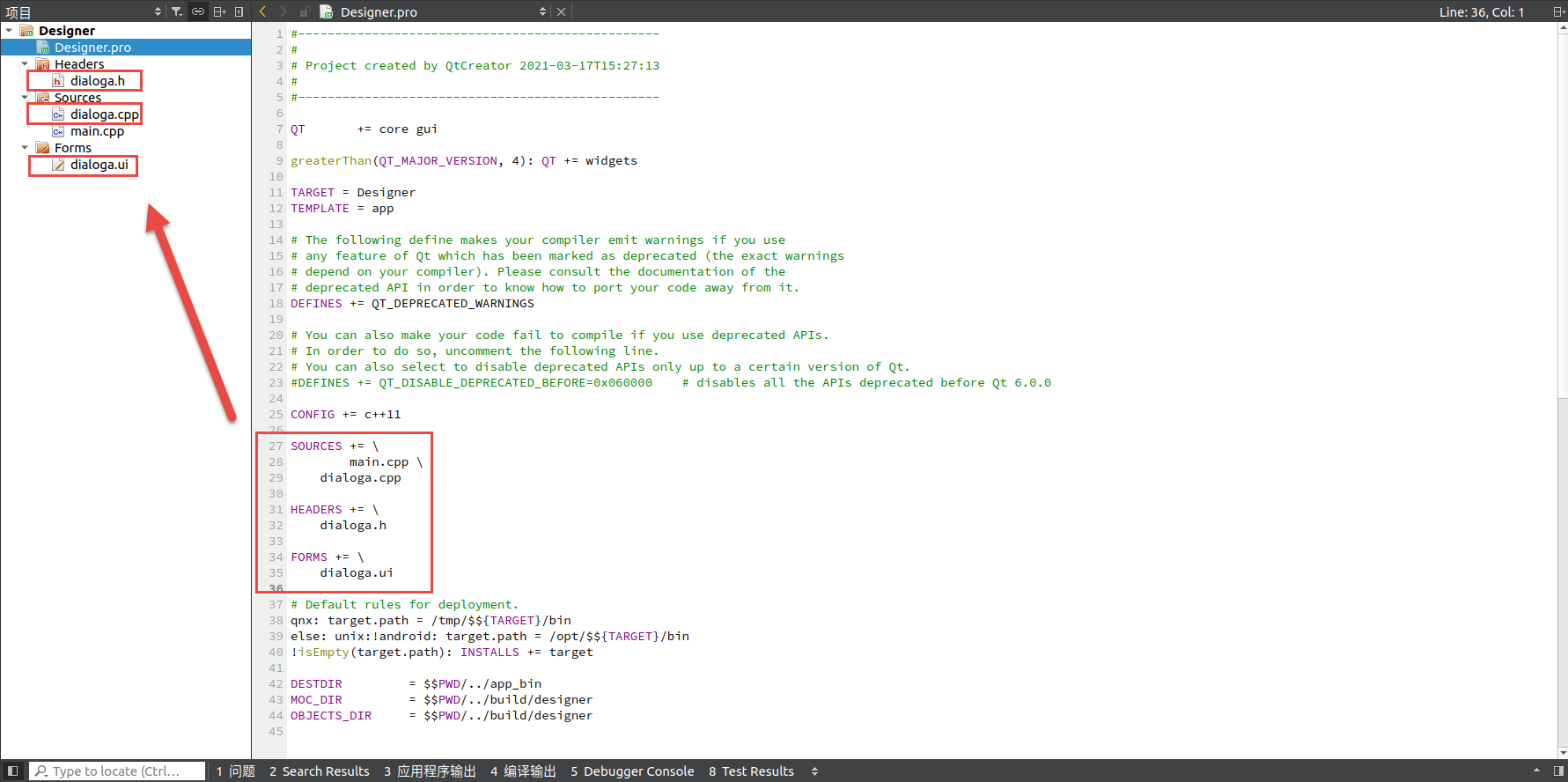Viewport: 1568px width, 782px height.
Task: Open the project tree filter options
Action: click(177, 11)
